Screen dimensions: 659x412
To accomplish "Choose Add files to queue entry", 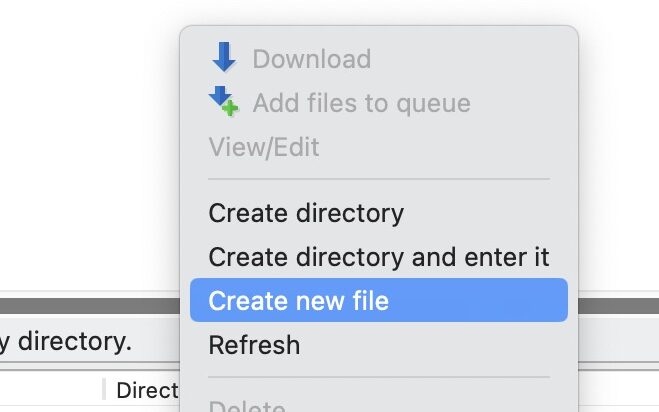I will (379, 103).
